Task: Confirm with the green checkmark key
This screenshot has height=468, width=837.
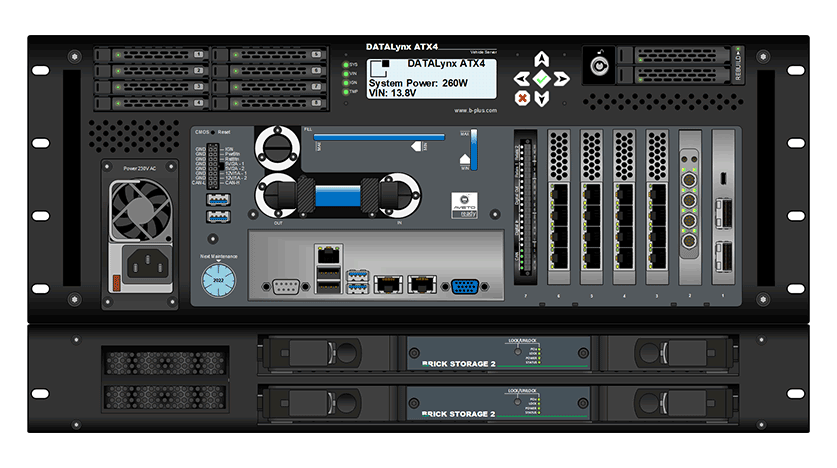Action: 541,79
